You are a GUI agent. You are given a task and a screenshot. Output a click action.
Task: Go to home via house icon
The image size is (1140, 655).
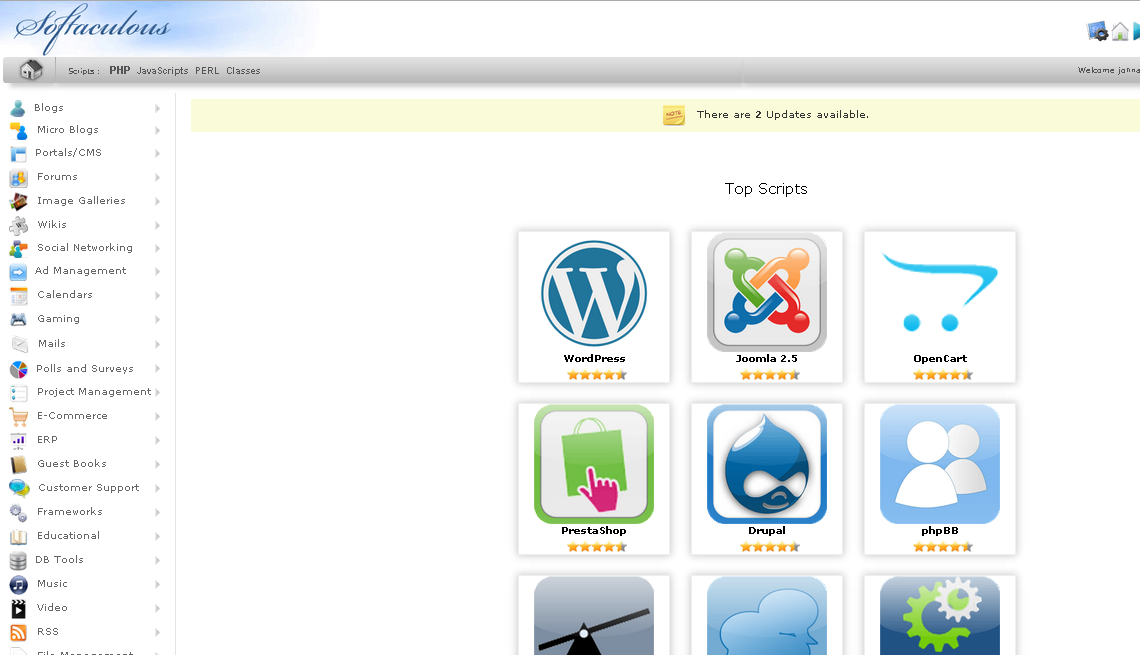tap(31, 70)
